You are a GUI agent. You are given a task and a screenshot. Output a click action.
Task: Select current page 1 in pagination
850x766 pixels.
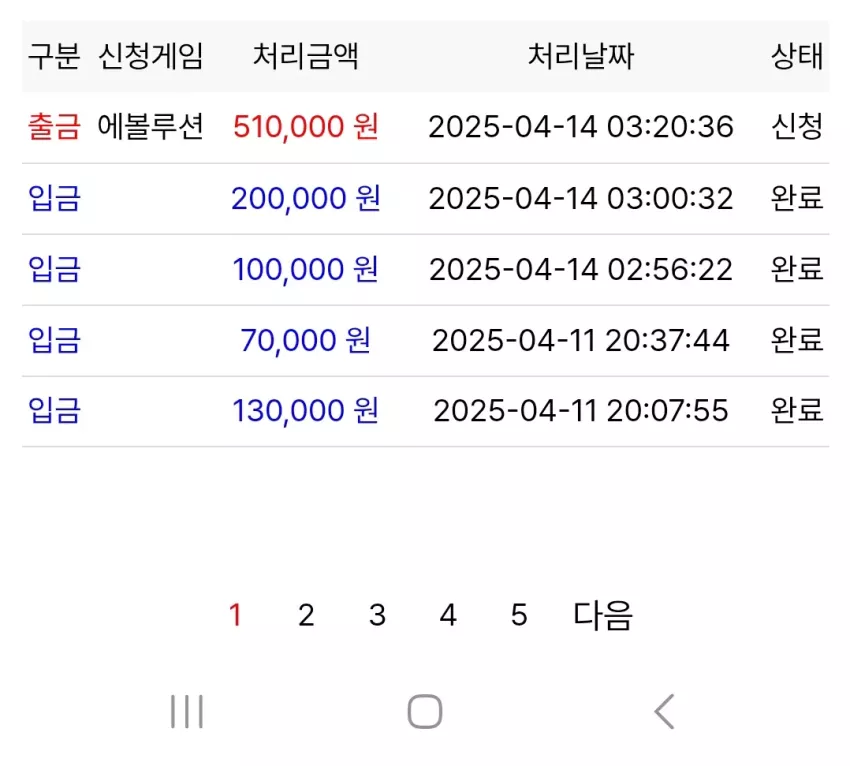pyautogui.click(x=235, y=615)
